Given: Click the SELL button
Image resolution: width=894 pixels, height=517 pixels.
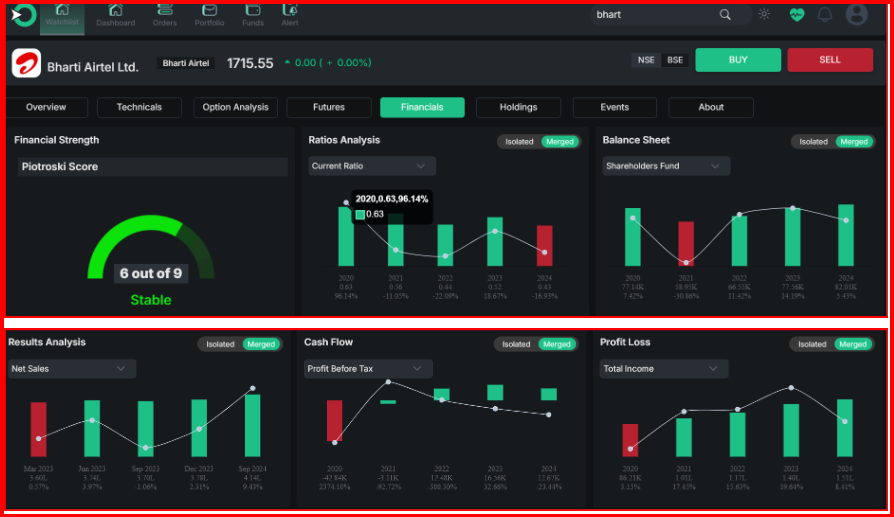Looking at the screenshot, I should click(x=830, y=60).
